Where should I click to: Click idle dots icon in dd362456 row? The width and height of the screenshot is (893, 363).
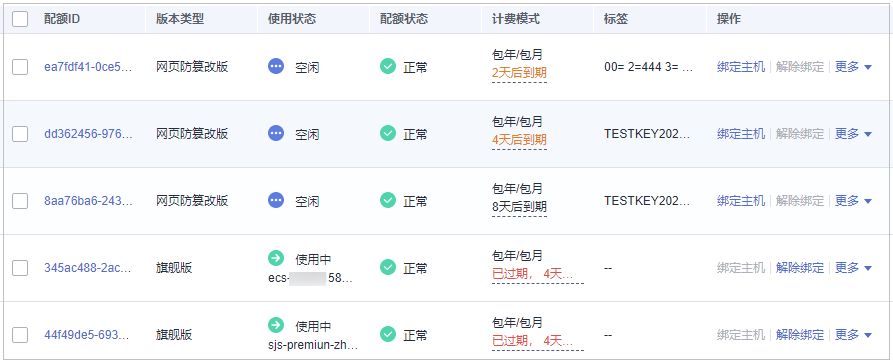click(276, 134)
